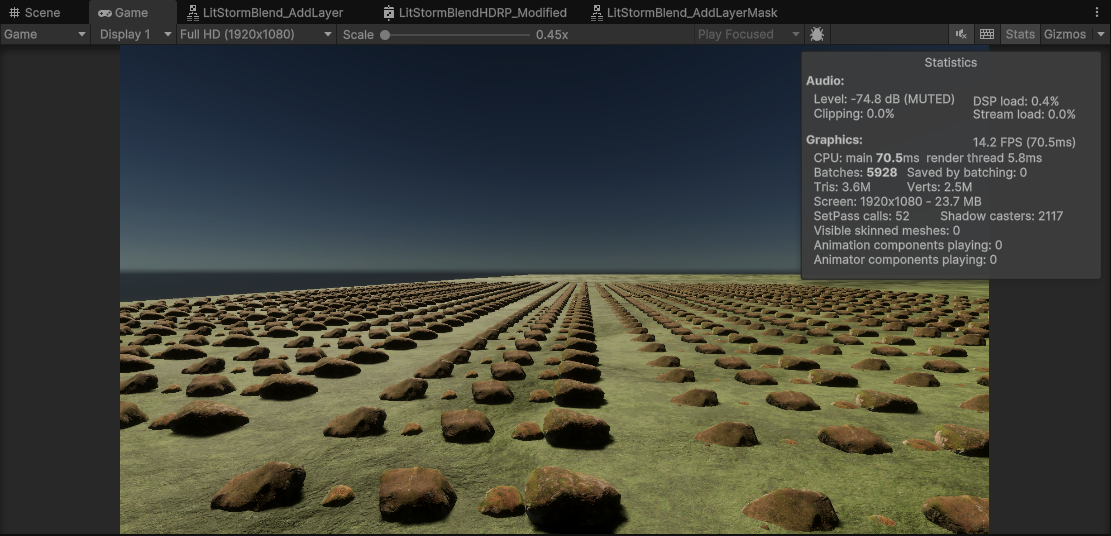The height and width of the screenshot is (536, 1111).
Task: Toggle the Stats overlay button
Action: (x=1020, y=34)
